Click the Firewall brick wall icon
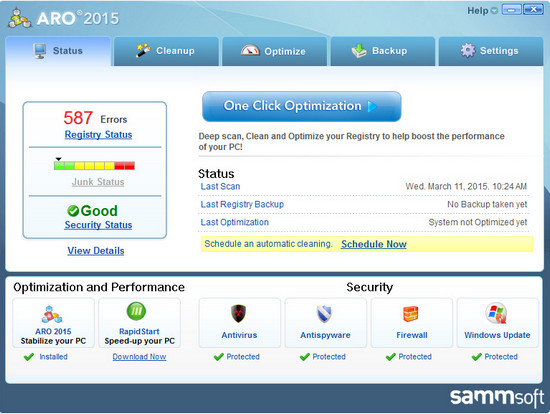Screen dimensions: 550x414 (x=410, y=314)
